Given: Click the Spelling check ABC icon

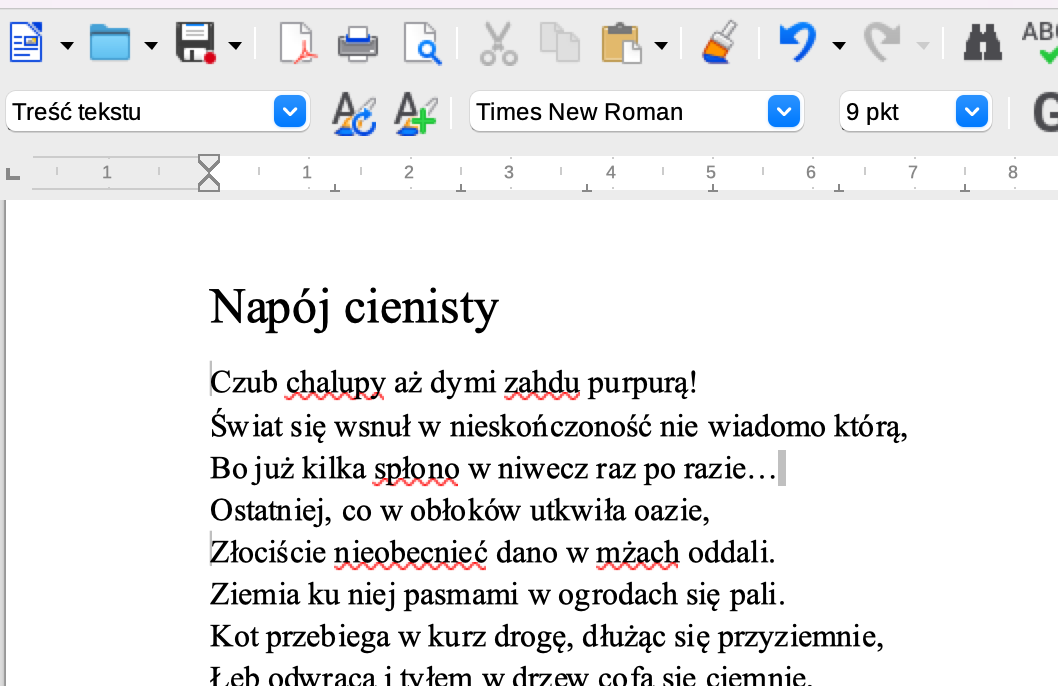Looking at the screenshot, I should (x=1040, y=42).
